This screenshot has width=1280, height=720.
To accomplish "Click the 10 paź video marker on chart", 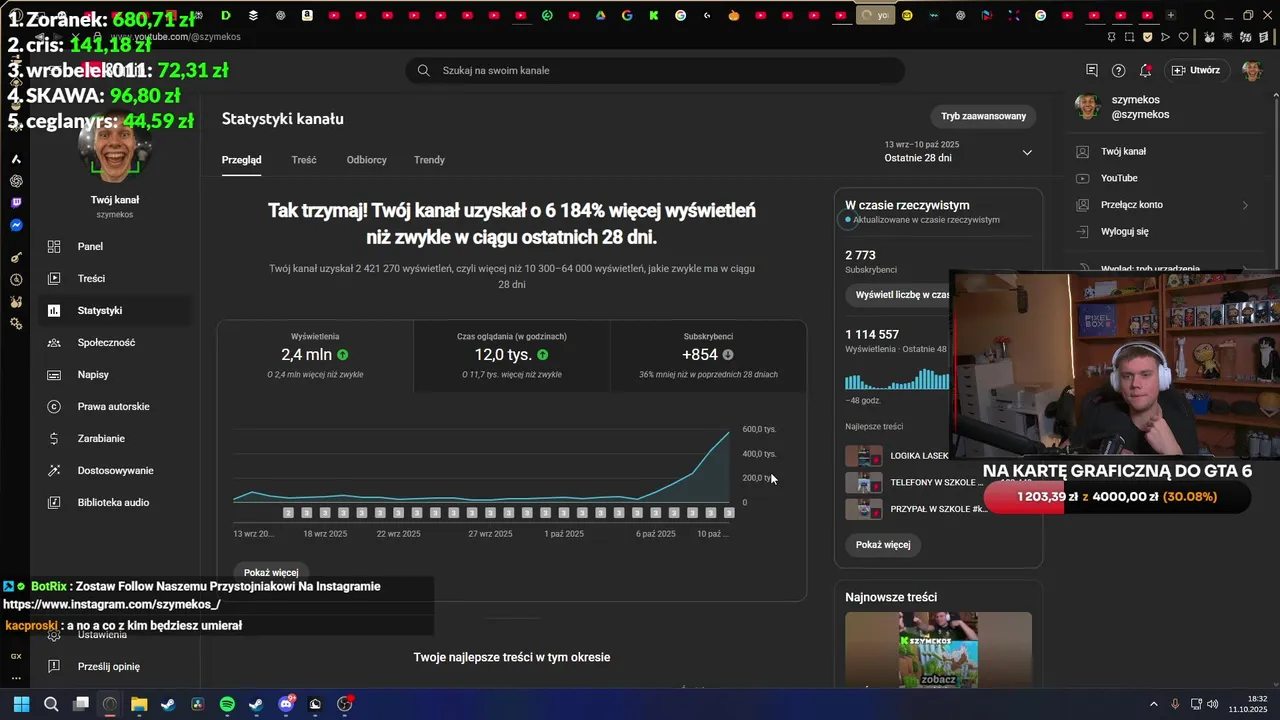I will pyautogui.click(x=729, y=513).
